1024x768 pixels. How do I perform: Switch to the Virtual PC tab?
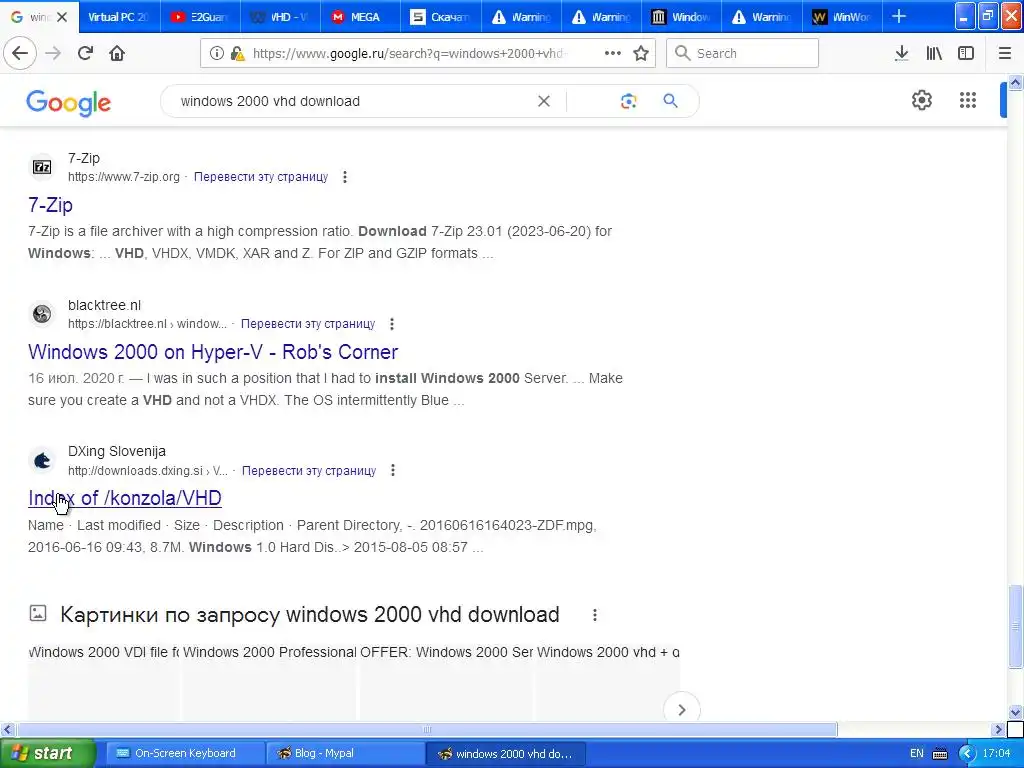coord(119,17)
